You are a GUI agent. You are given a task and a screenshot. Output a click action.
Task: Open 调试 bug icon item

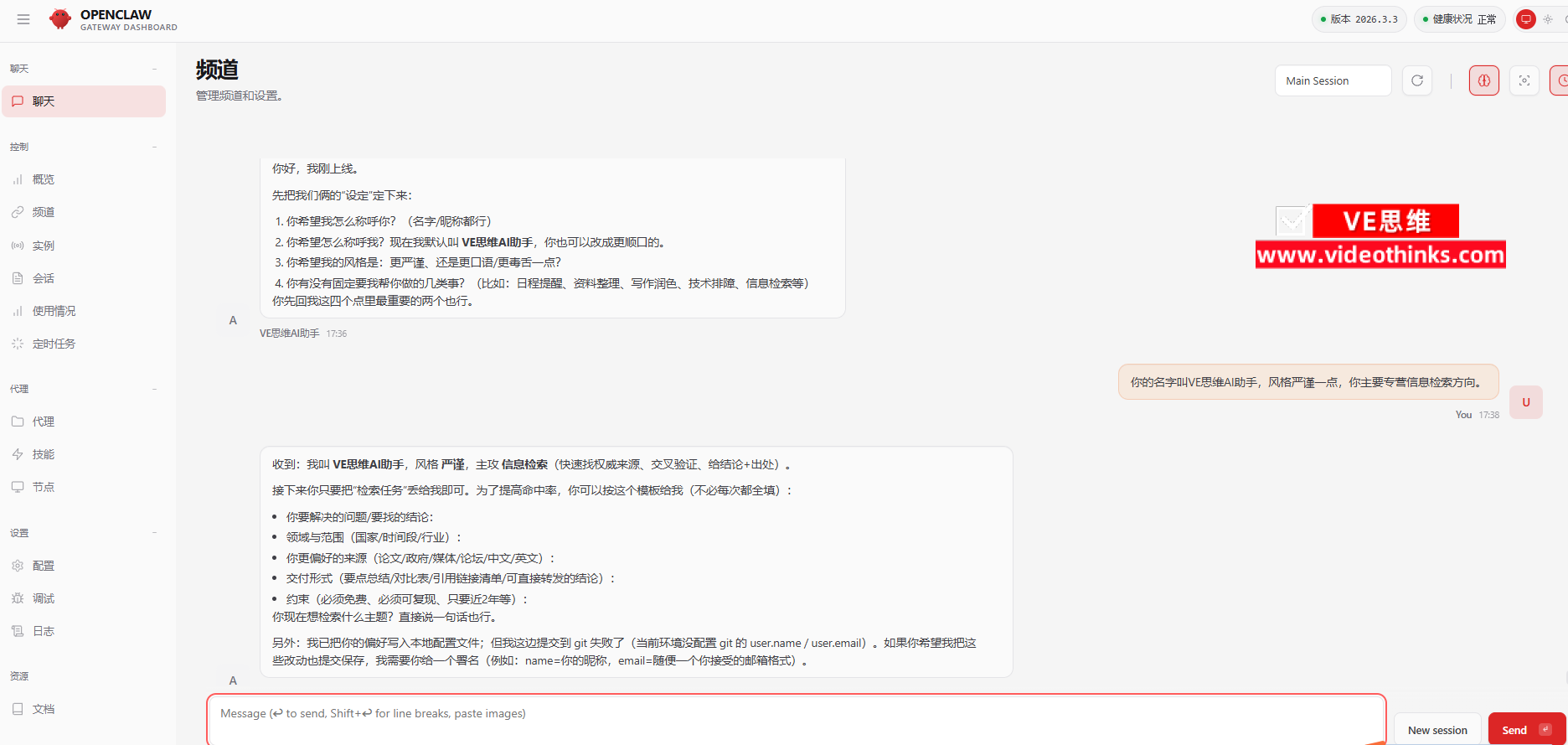[x=44, y=598]
